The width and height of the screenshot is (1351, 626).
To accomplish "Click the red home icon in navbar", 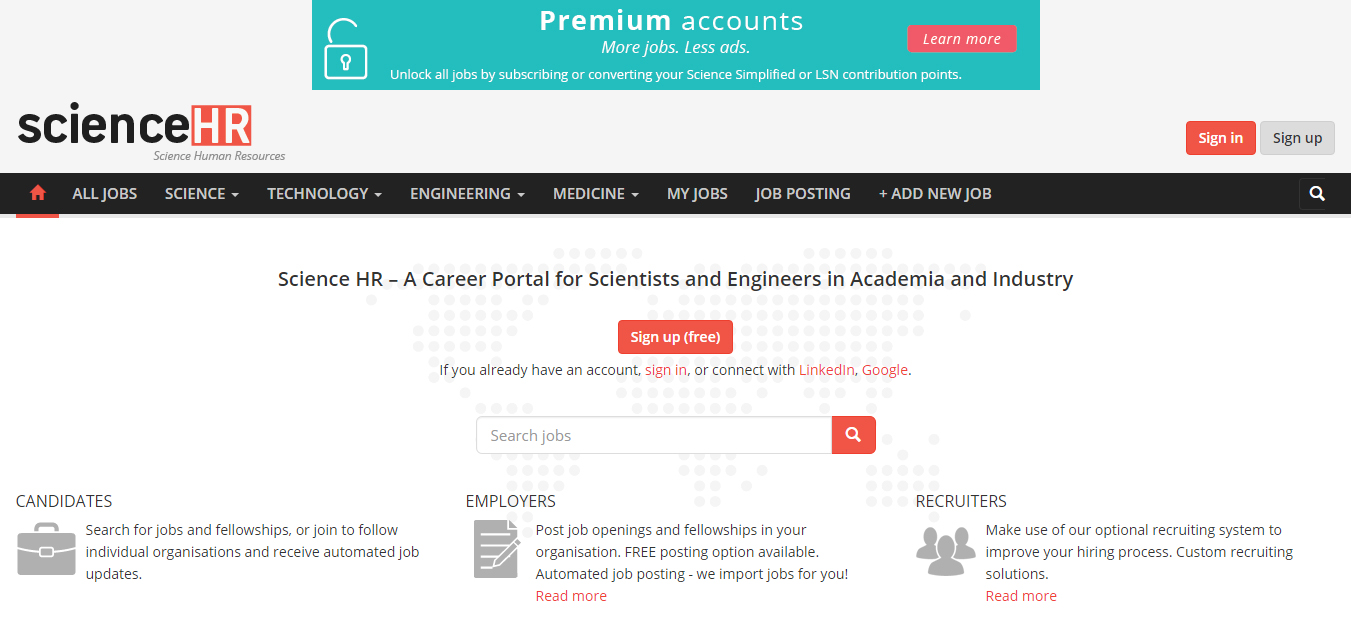I will [38, 194].
